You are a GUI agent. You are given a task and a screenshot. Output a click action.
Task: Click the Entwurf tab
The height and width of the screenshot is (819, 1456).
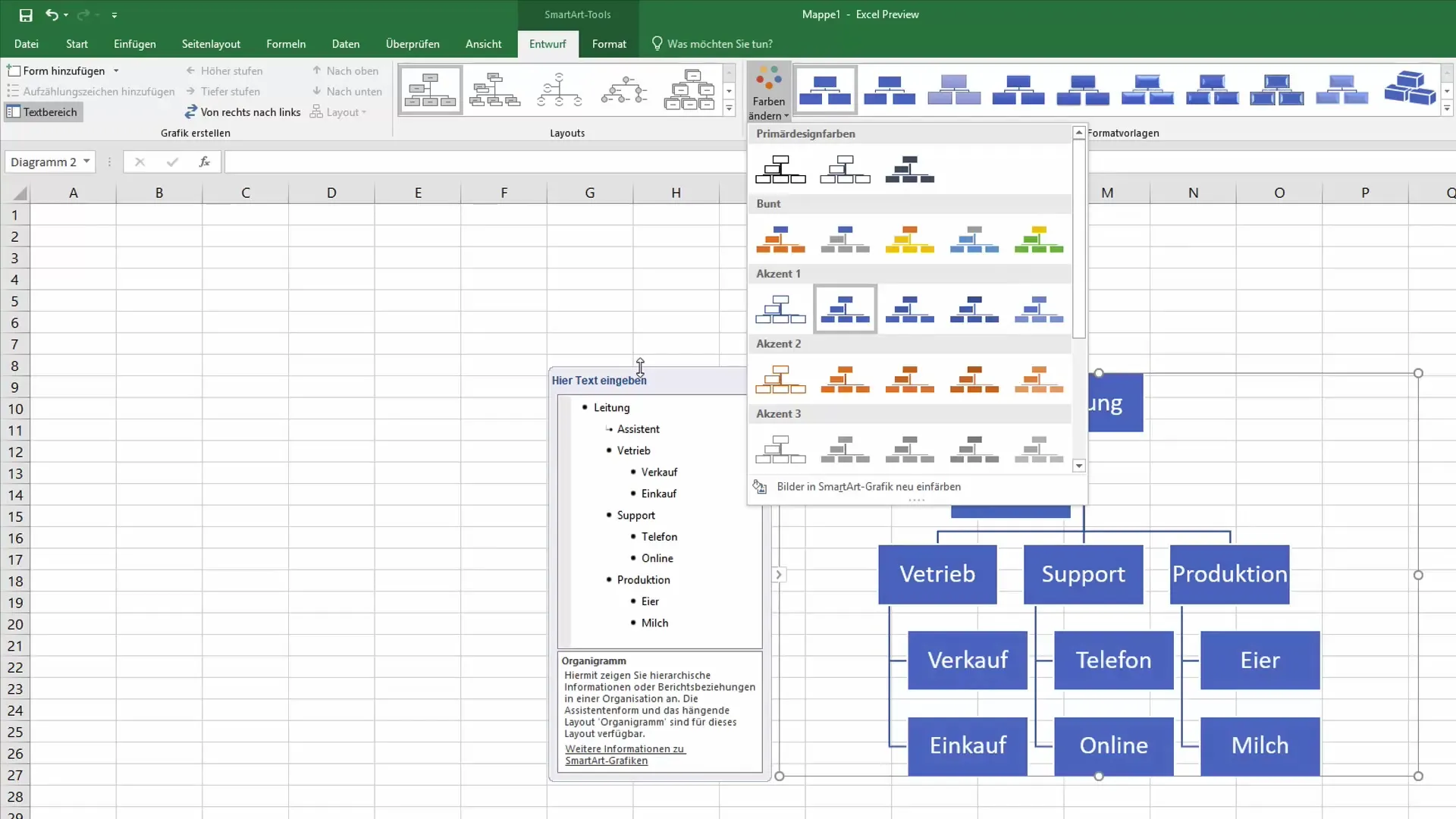[548, 44]
